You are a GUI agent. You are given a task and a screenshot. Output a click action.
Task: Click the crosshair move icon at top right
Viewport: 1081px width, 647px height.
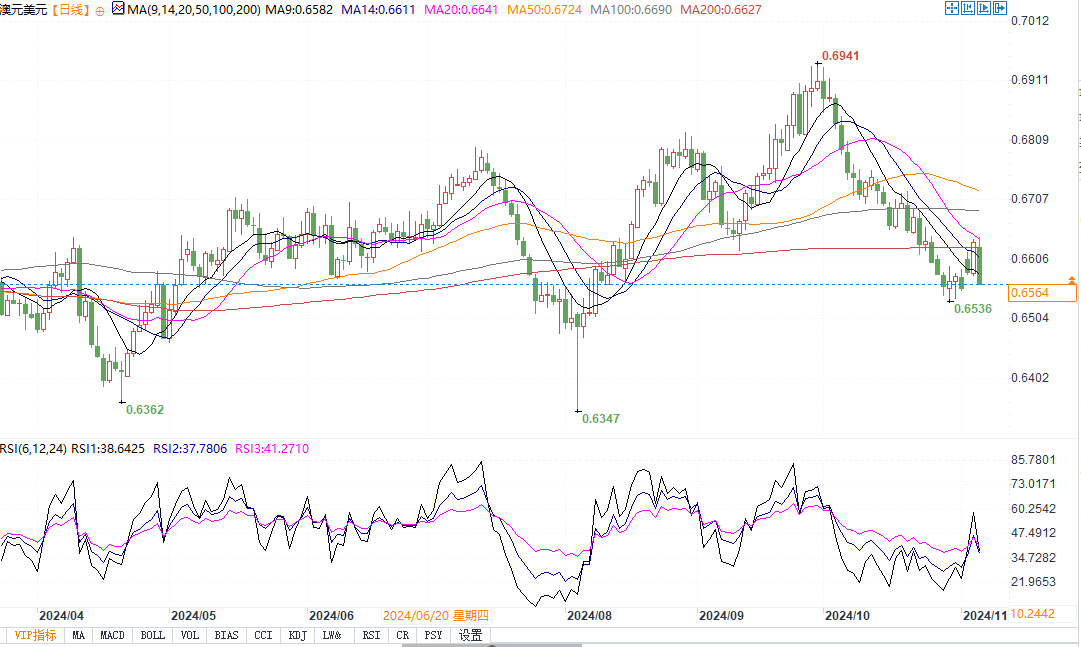(950, 8)
